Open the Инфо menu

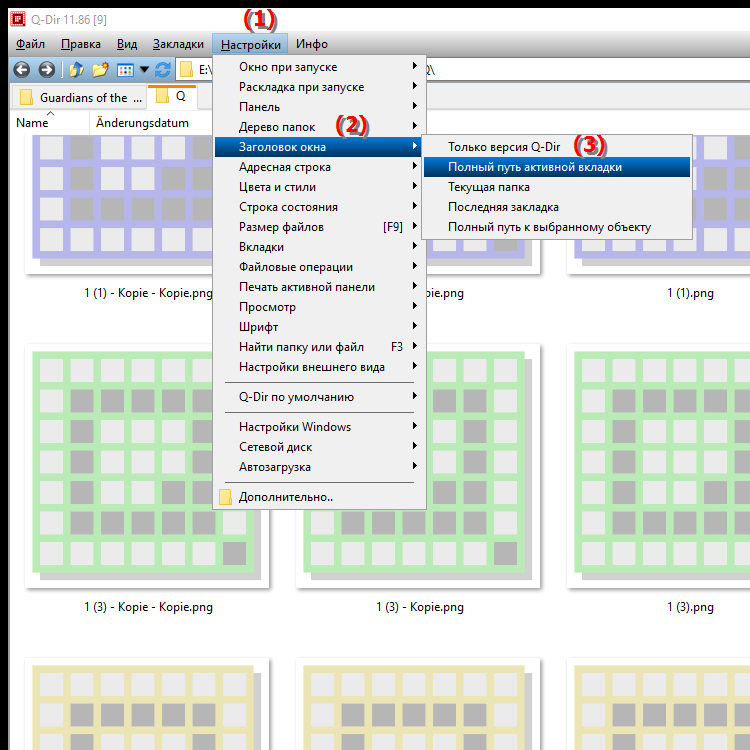tap(311, 44)
